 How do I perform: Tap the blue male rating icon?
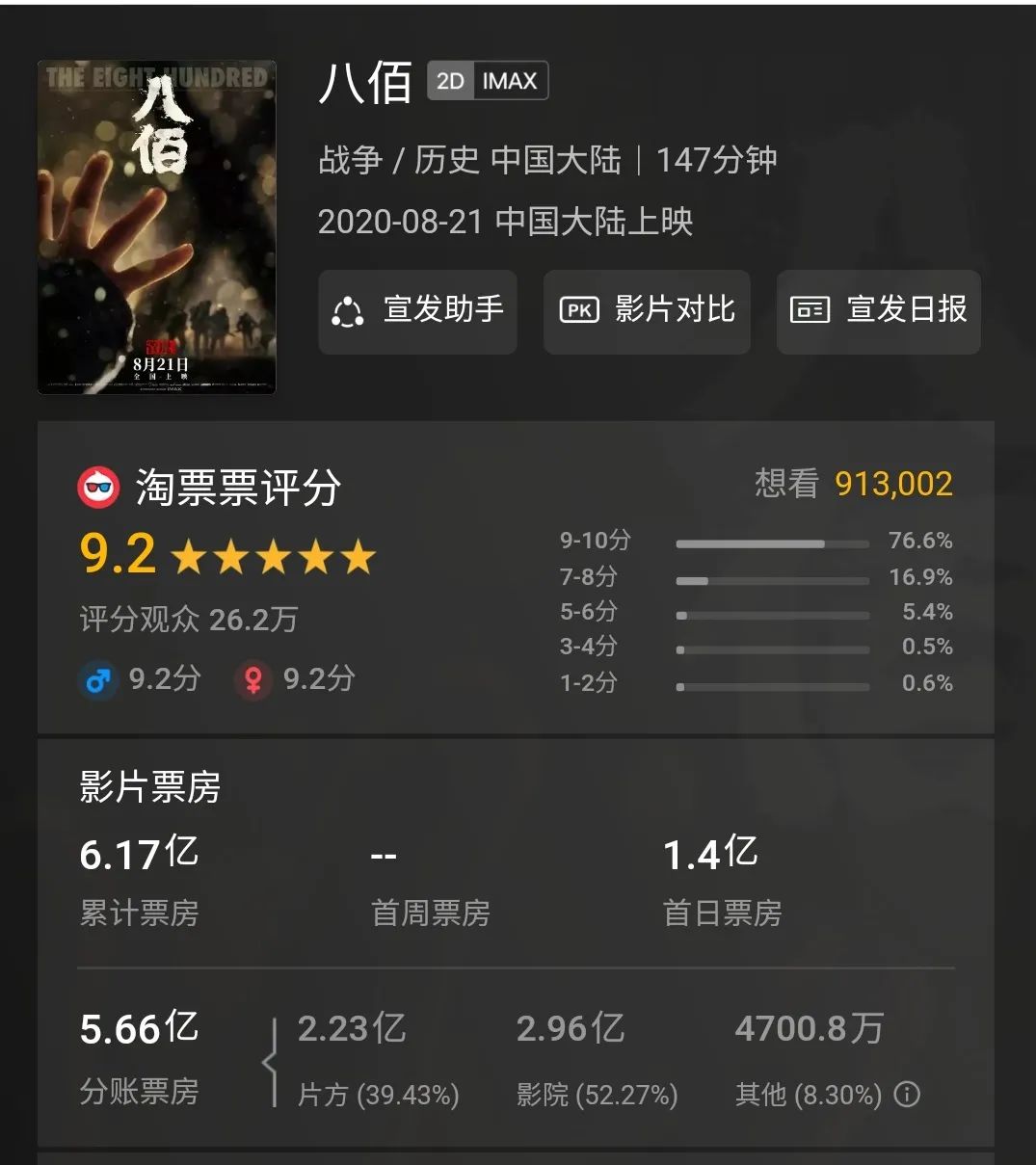pos(96,680)
